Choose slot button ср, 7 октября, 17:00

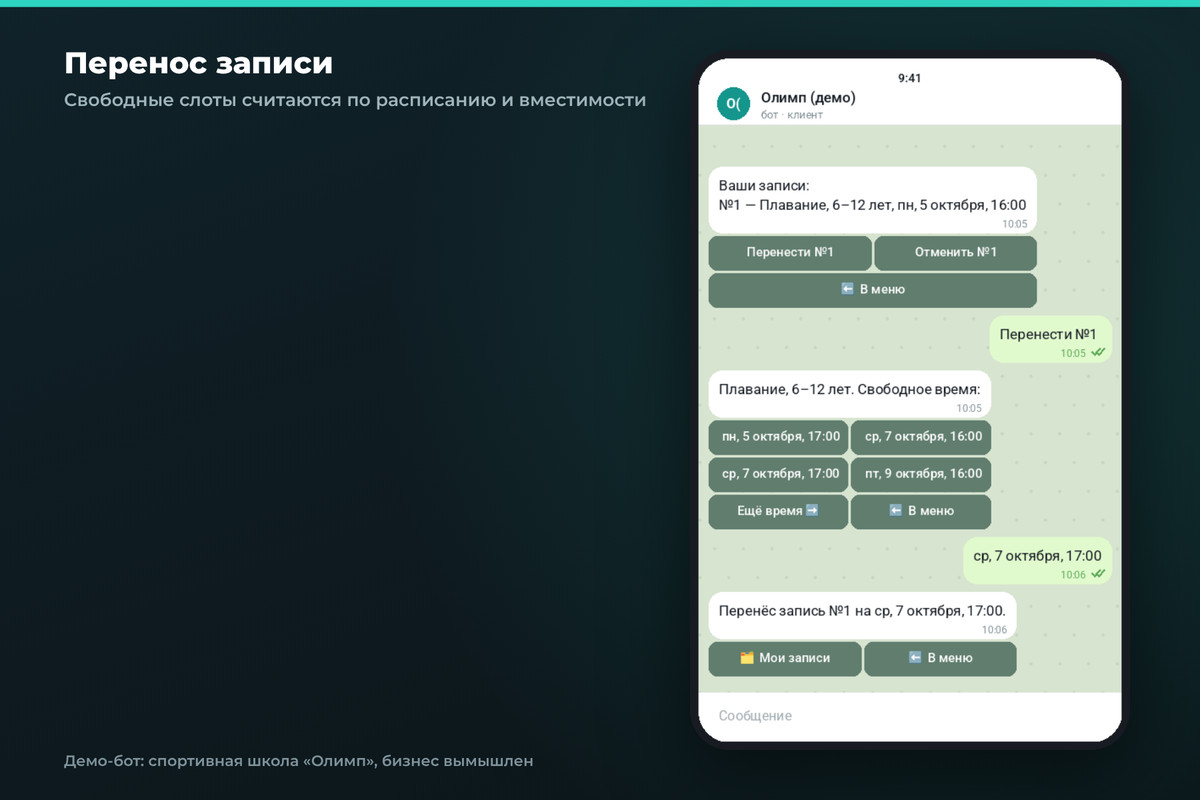coord(779,474)
